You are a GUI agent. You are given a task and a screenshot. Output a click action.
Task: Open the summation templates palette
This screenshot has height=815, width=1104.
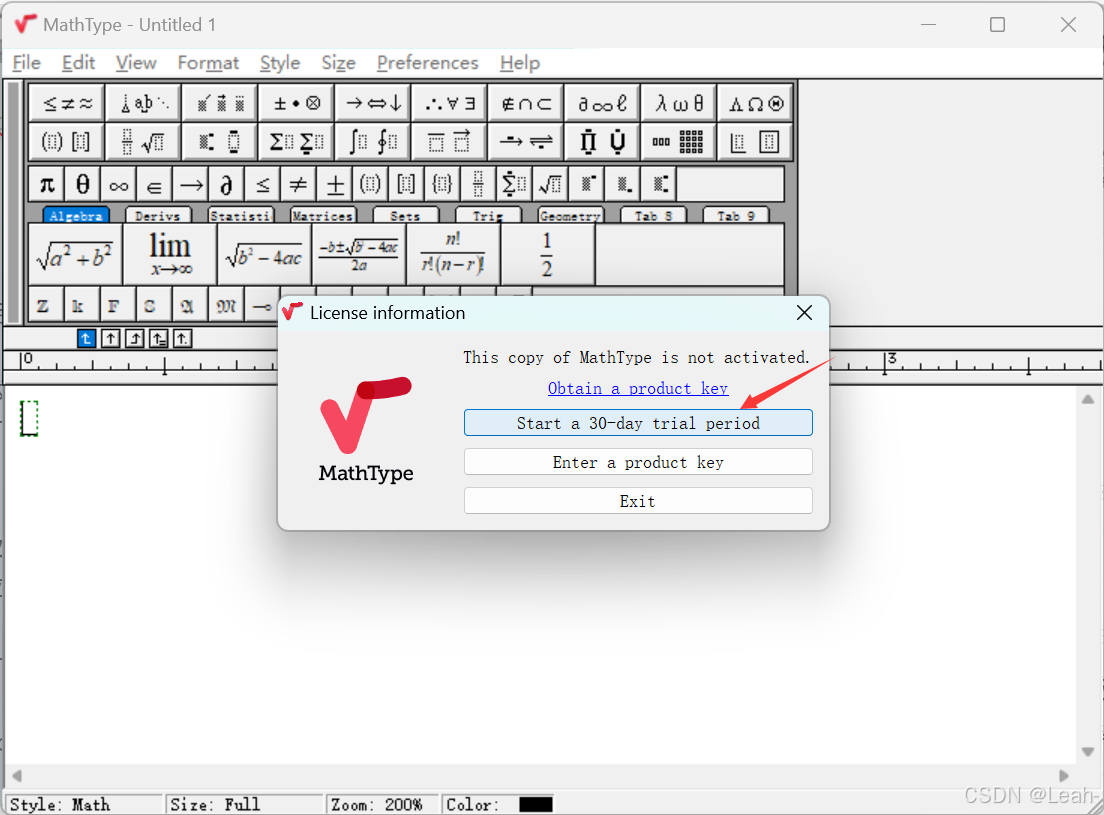coord(296,141)
